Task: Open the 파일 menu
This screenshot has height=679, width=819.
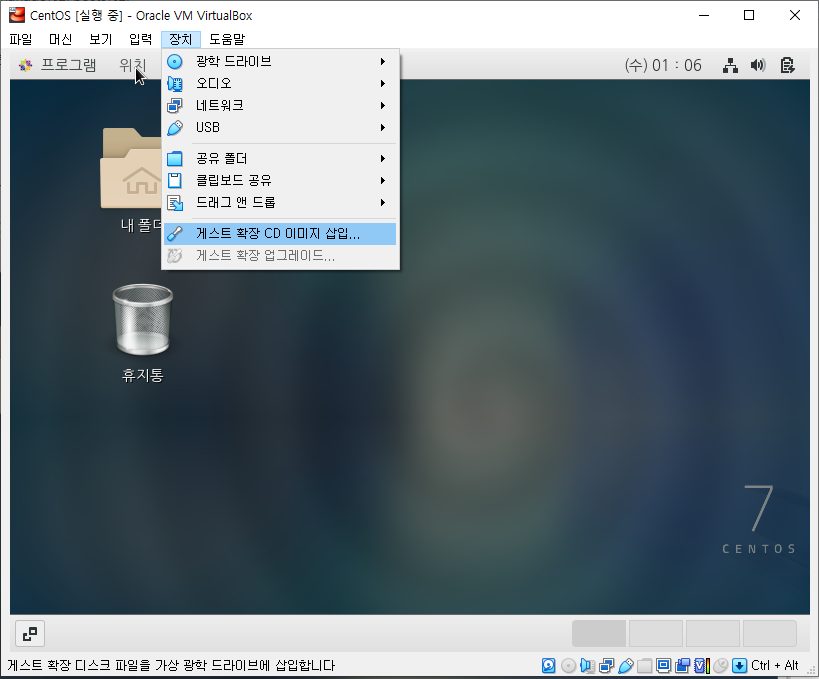Action: click(21, 39)
